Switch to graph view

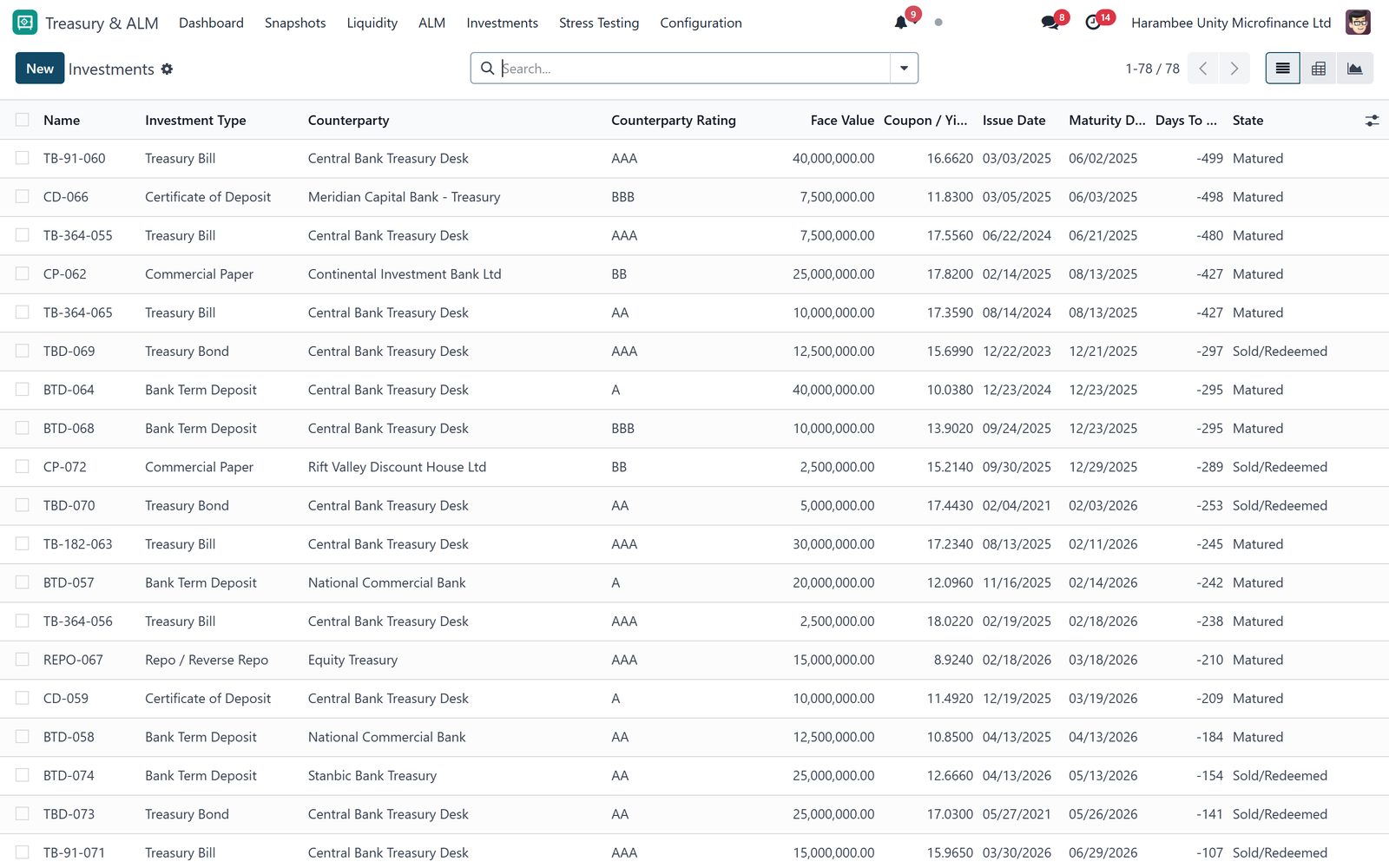pos(1355,69)
